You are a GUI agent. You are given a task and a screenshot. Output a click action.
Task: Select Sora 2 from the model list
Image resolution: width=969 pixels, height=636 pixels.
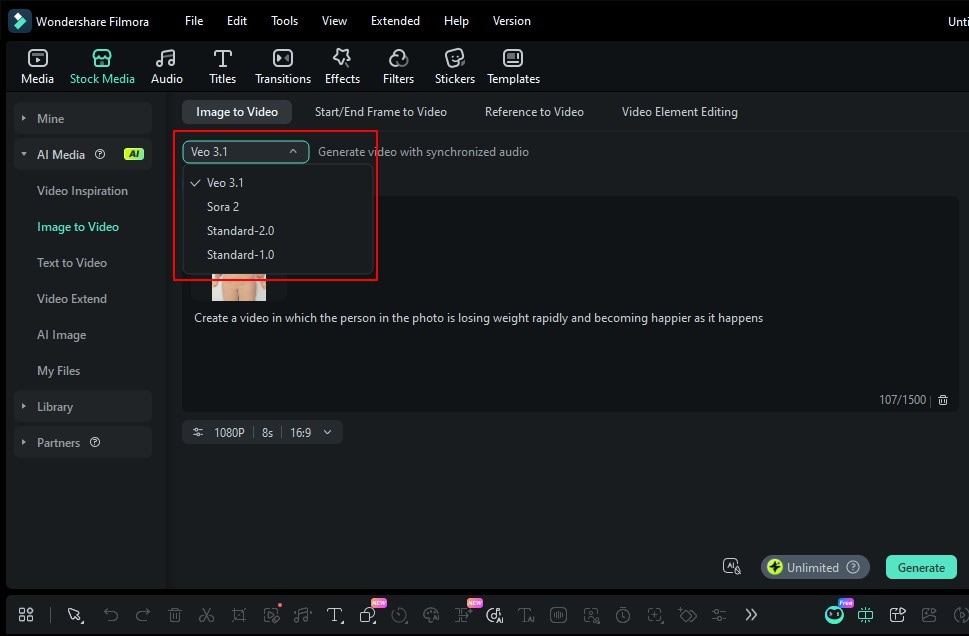tap(222, 206)
